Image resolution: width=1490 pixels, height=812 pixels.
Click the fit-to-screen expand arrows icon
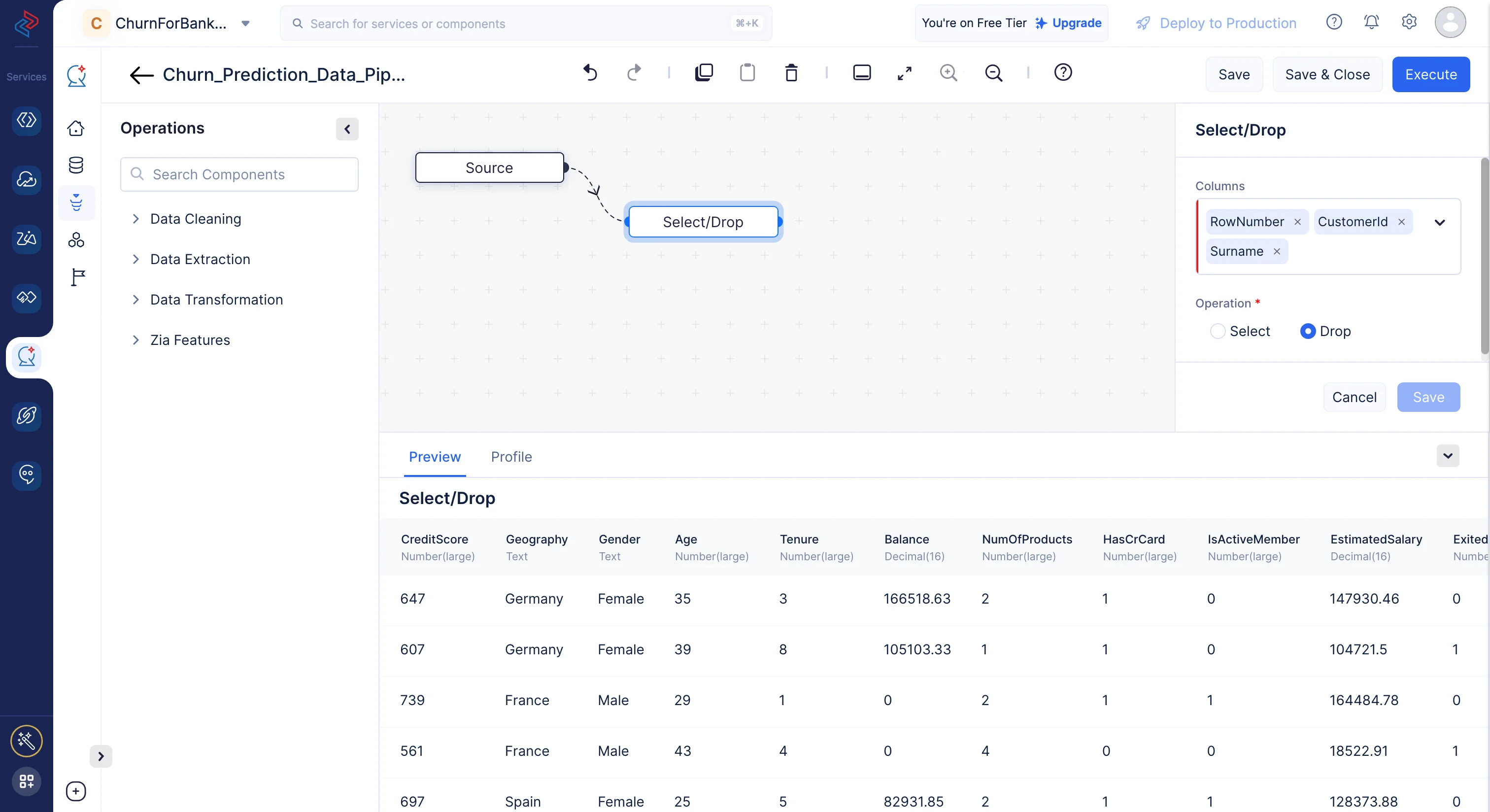tap(904, 73)
